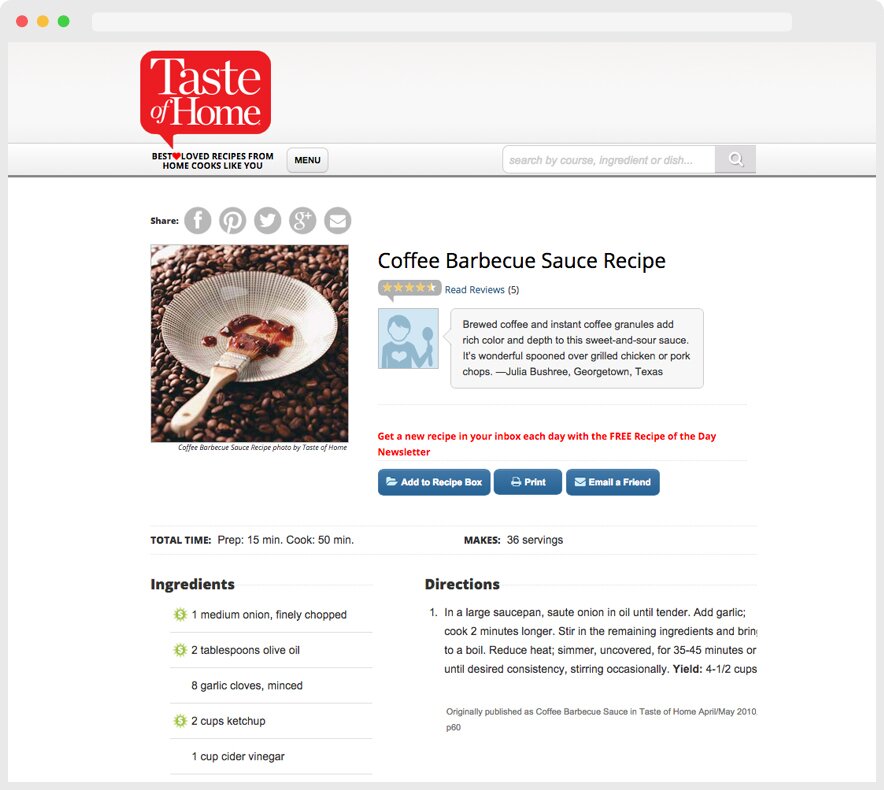Share recipe on Pinterest icon
The width and height of the screenshot is (884, 790).
pos(233,220)
